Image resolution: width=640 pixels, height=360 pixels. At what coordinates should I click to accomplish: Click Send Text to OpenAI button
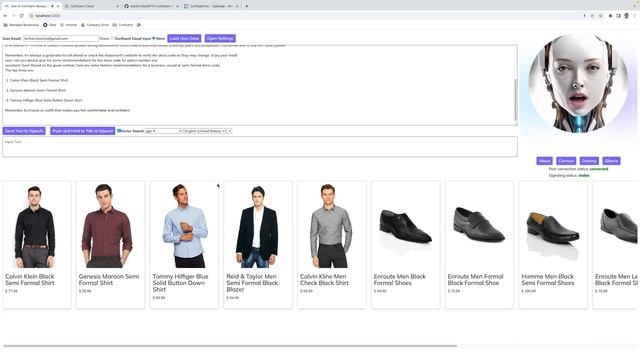click(24, 131)
